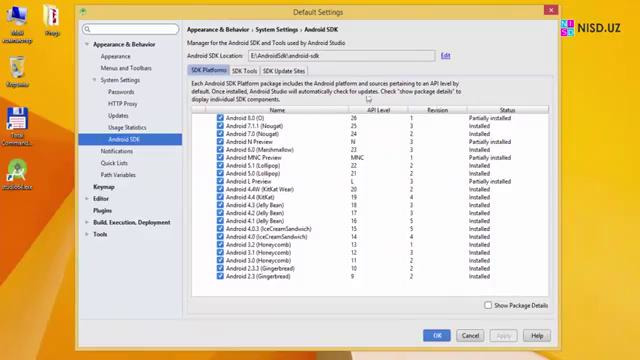Click System Settings in the breadcrumb path
The image size is (640, 360).
tap(277, 29)
